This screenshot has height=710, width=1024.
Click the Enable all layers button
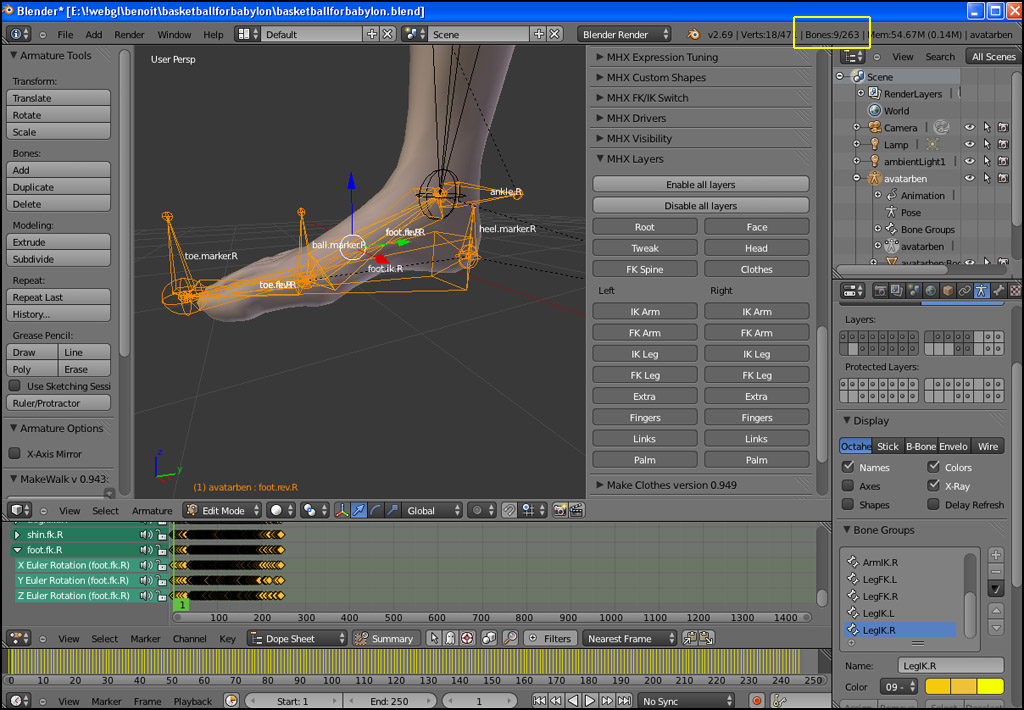tap(701, 184)
